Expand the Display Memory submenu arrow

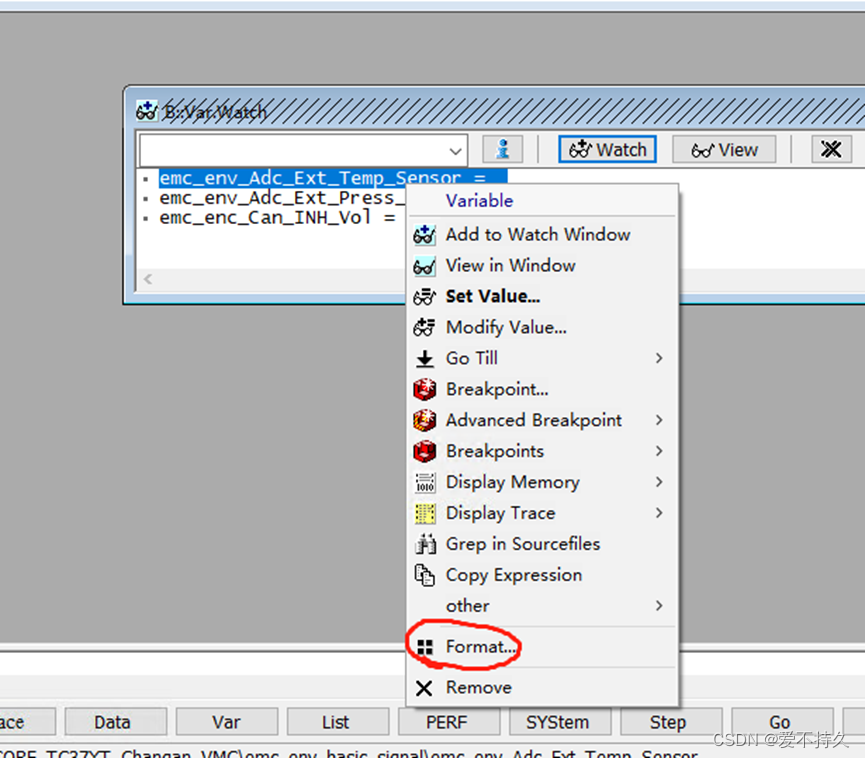pyautogui.click(x=659, y=482)
